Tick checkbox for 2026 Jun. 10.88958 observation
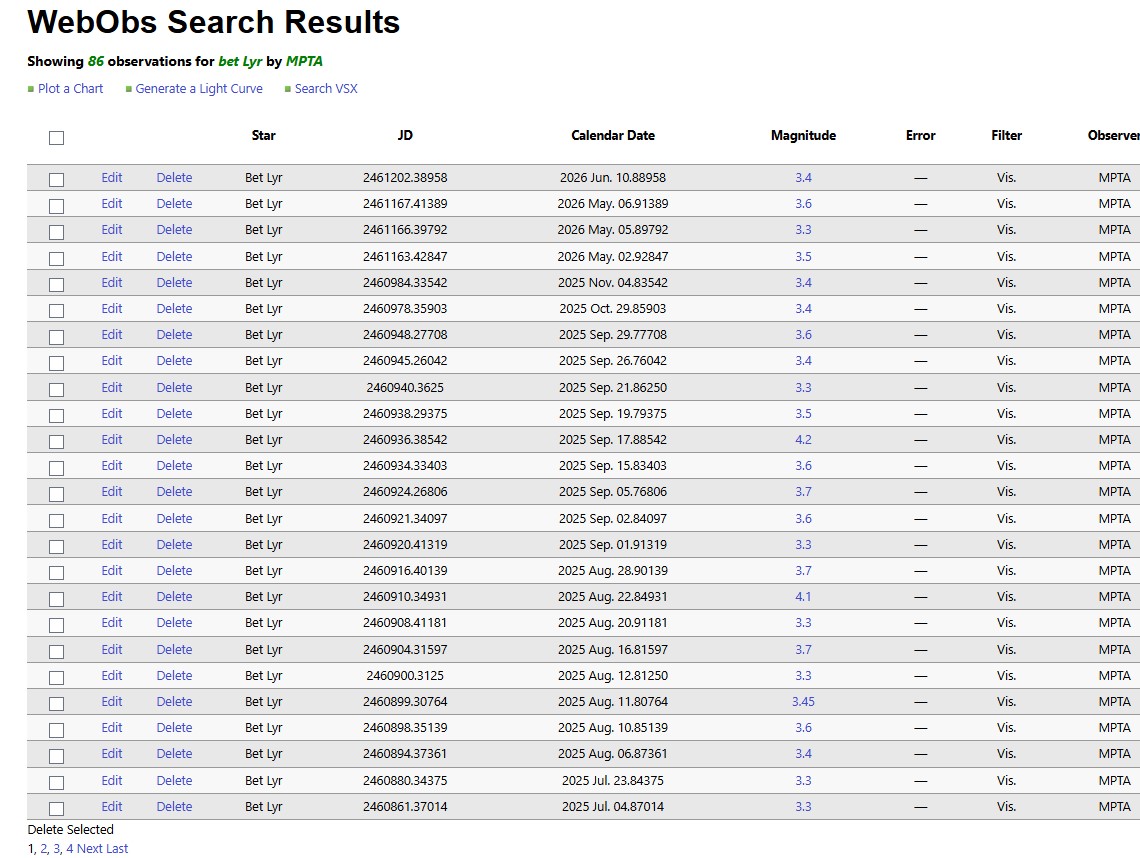The image size is (1140, 858). pyautogui.click(x=56, y=180)
